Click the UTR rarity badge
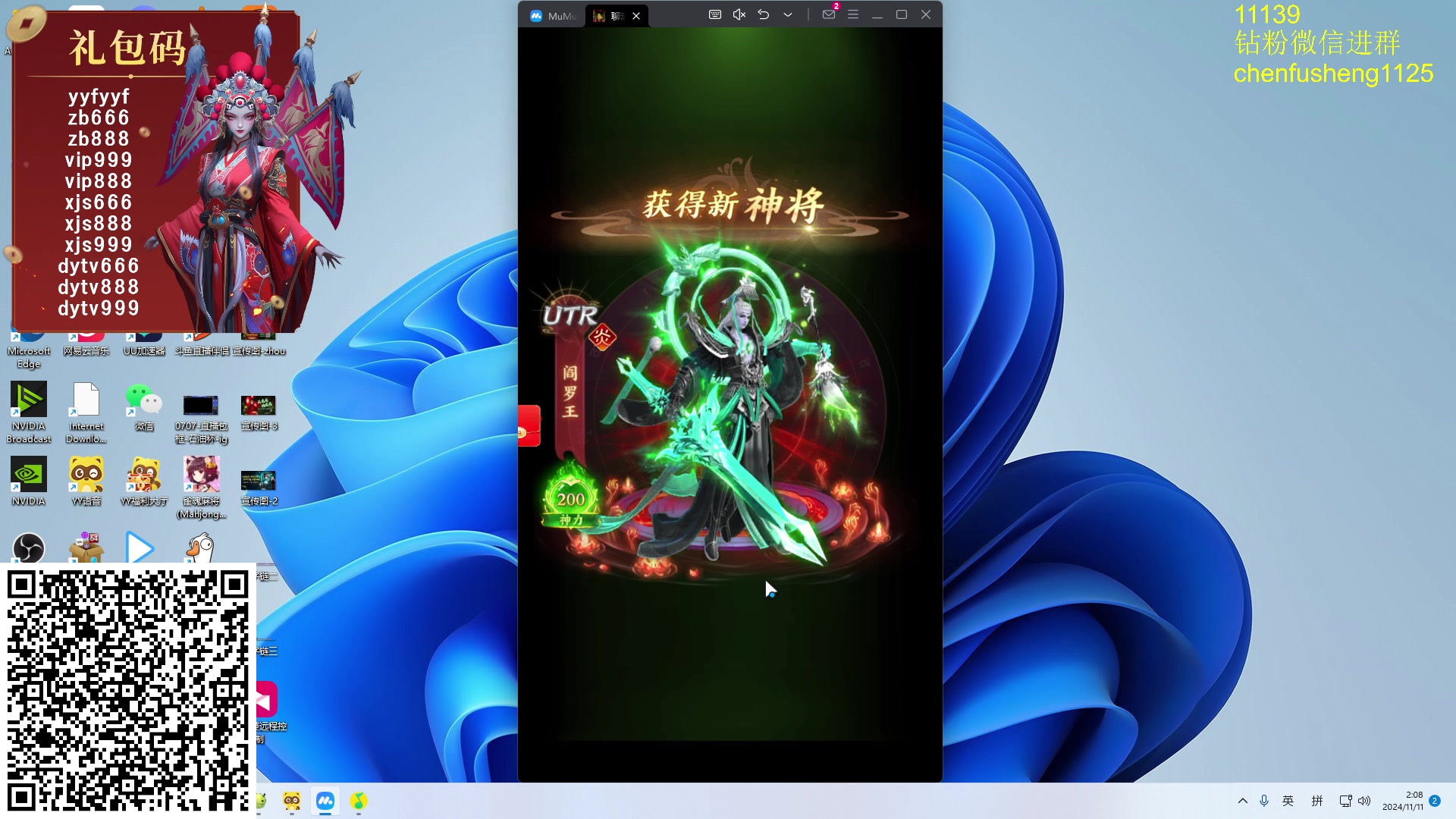The image size is (1456, 819). 570,315
